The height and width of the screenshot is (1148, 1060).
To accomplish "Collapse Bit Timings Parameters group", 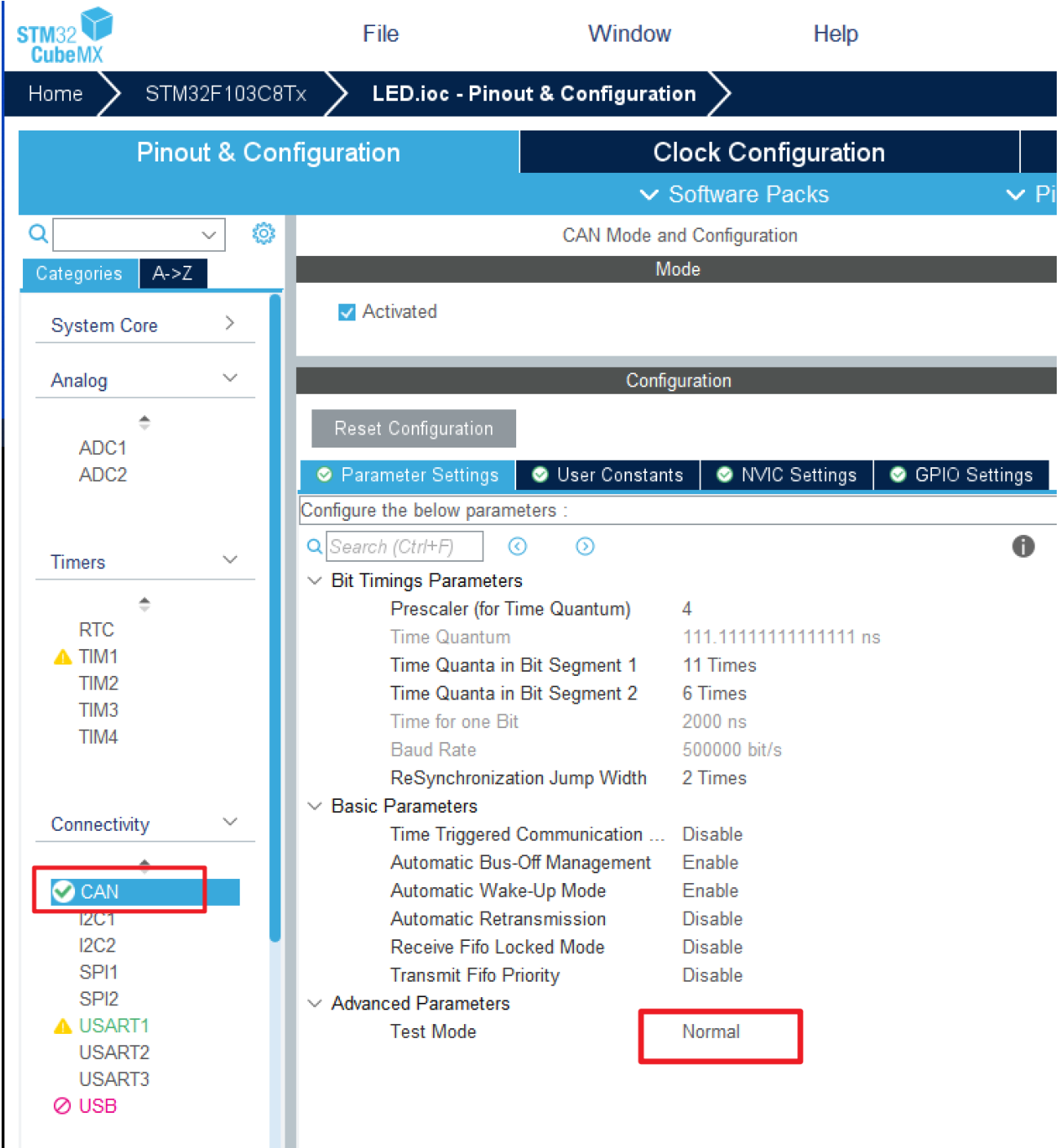I will click(x=315, y=581).
